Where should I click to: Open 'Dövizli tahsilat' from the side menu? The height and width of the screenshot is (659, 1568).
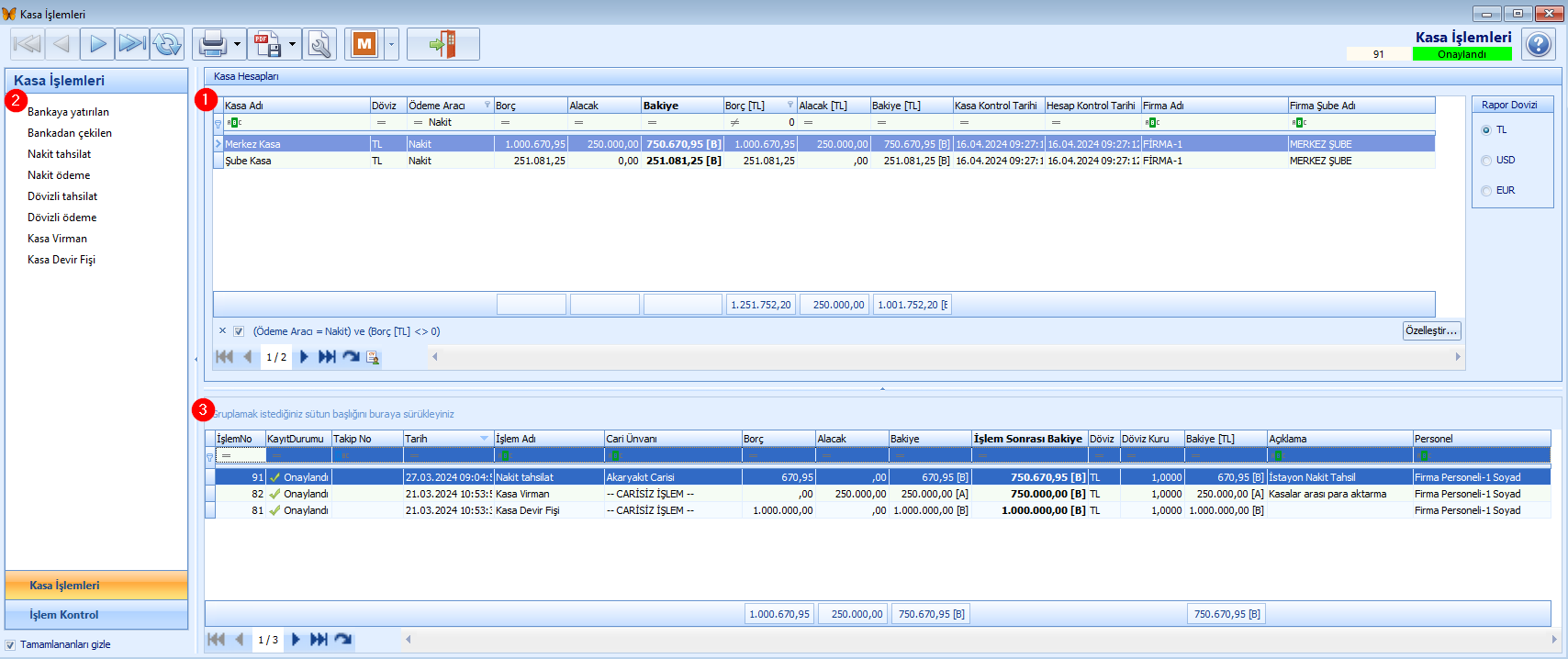coord(62,196)
